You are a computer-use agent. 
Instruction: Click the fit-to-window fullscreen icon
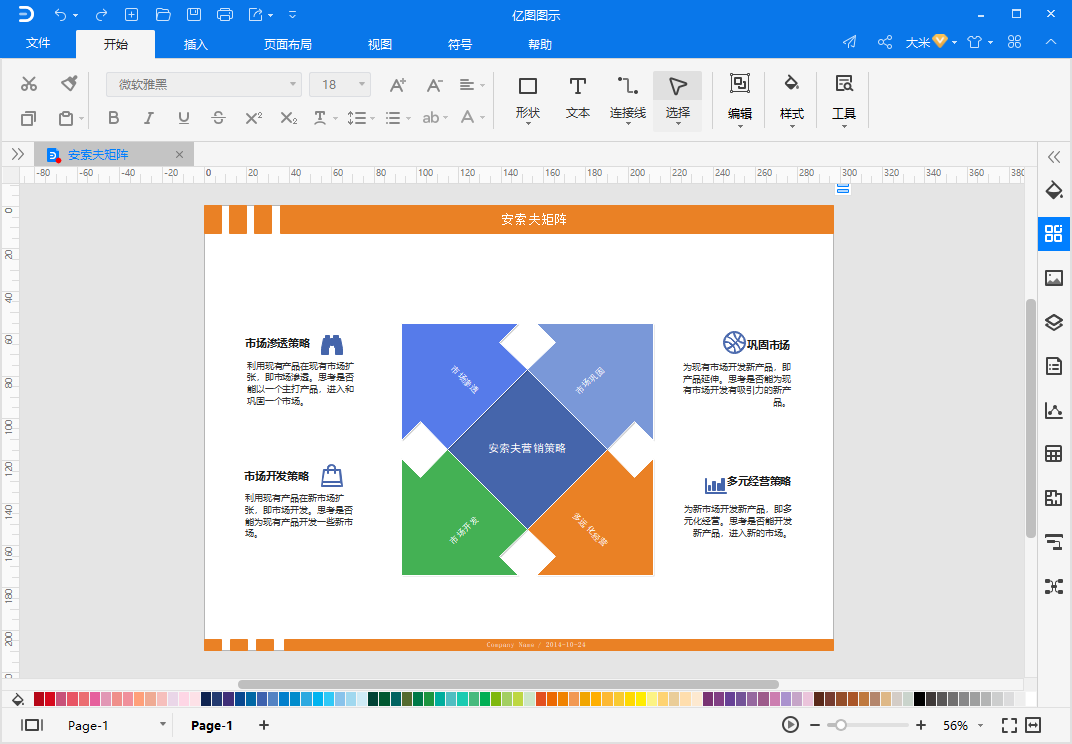[1009, 725]
